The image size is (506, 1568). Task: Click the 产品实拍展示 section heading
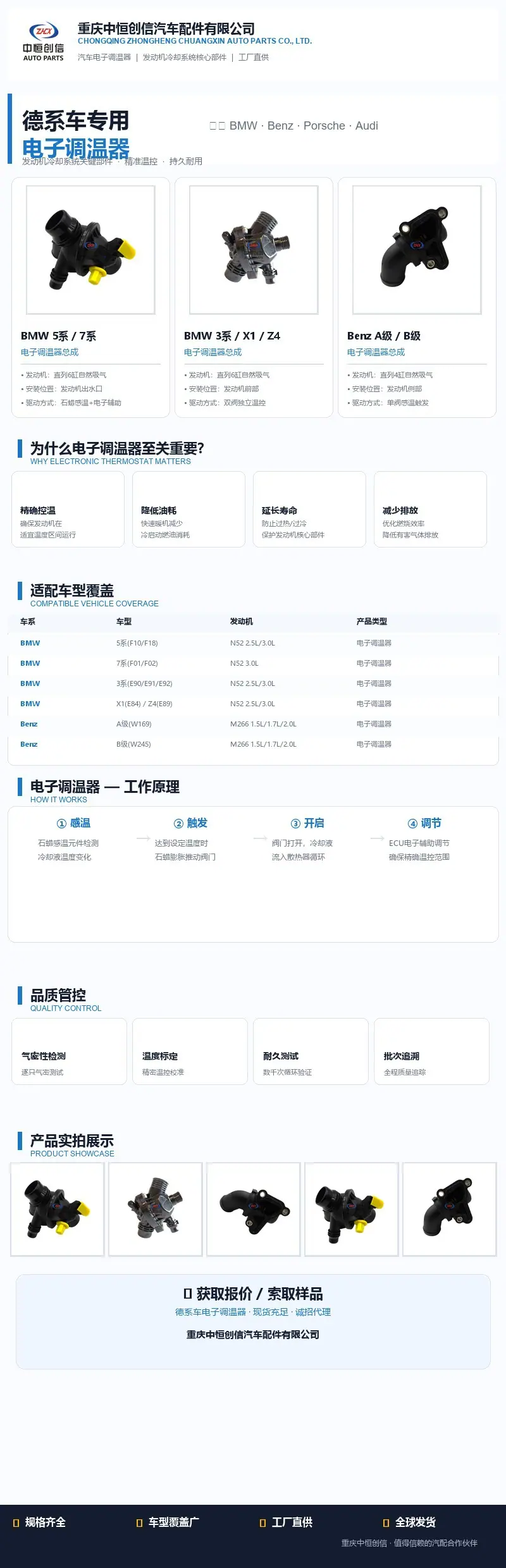72,1141
